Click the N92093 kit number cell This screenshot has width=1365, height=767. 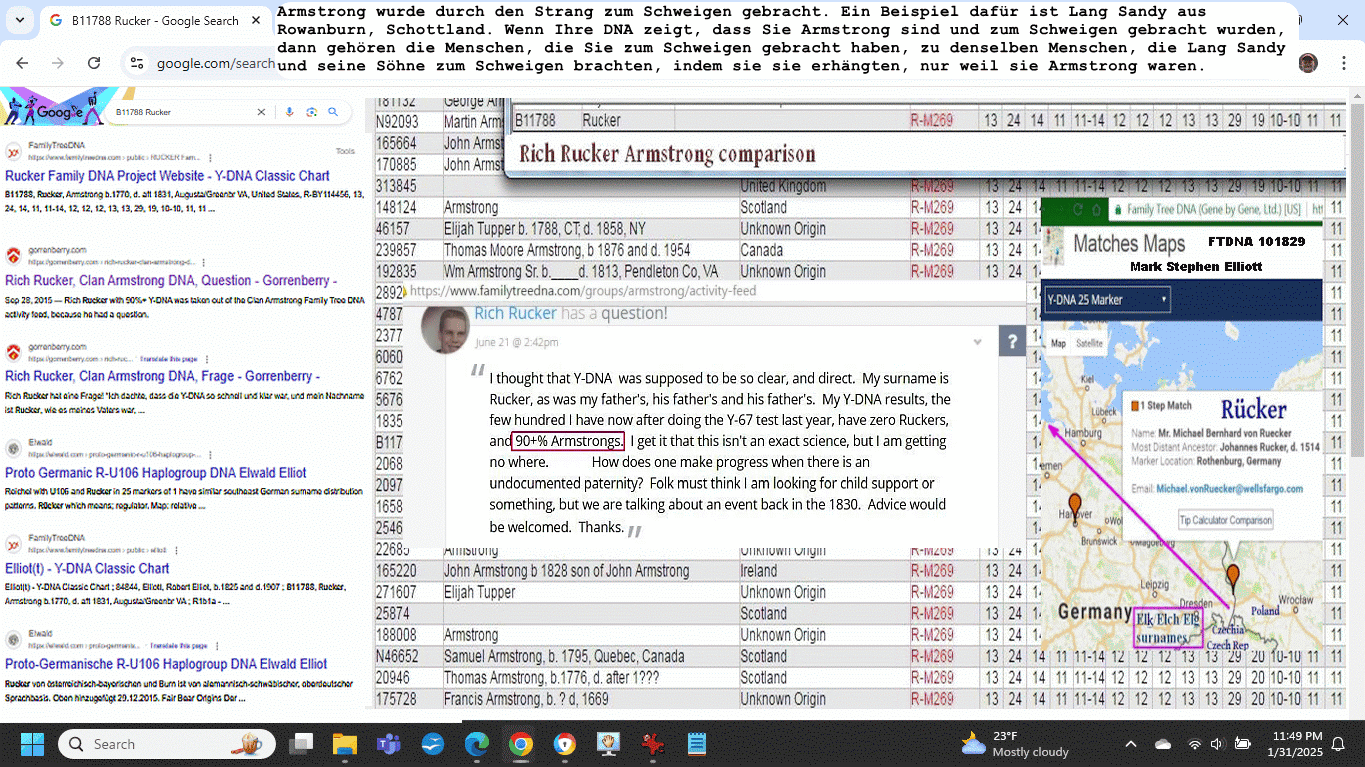pyautogui.click(x=408, y=122)
